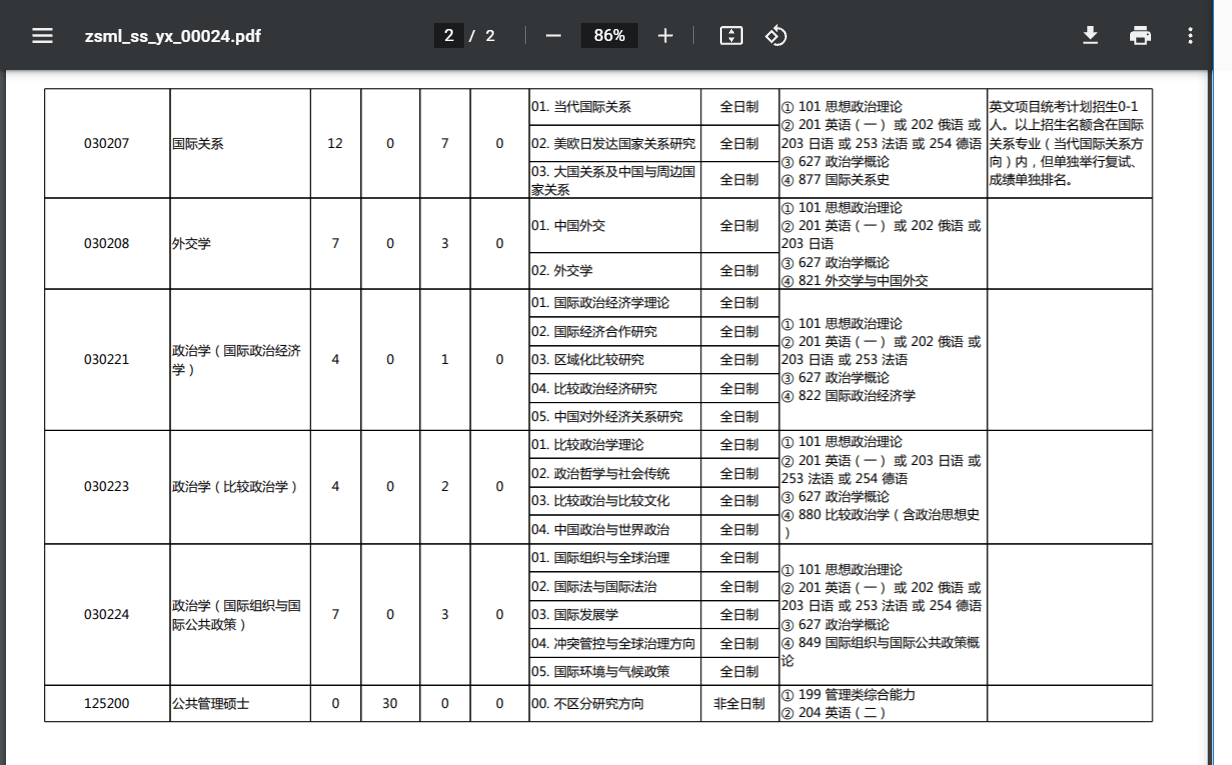
Task: Click the zsml_ss_yx_00024.pdf file title
Action: click(x=173, y=36)
